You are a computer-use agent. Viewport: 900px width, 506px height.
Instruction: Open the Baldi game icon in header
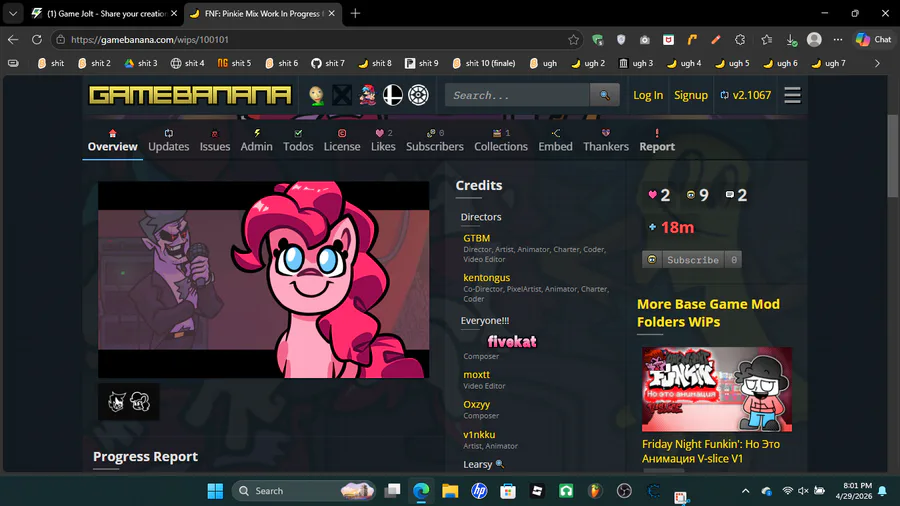pos(316,95)
